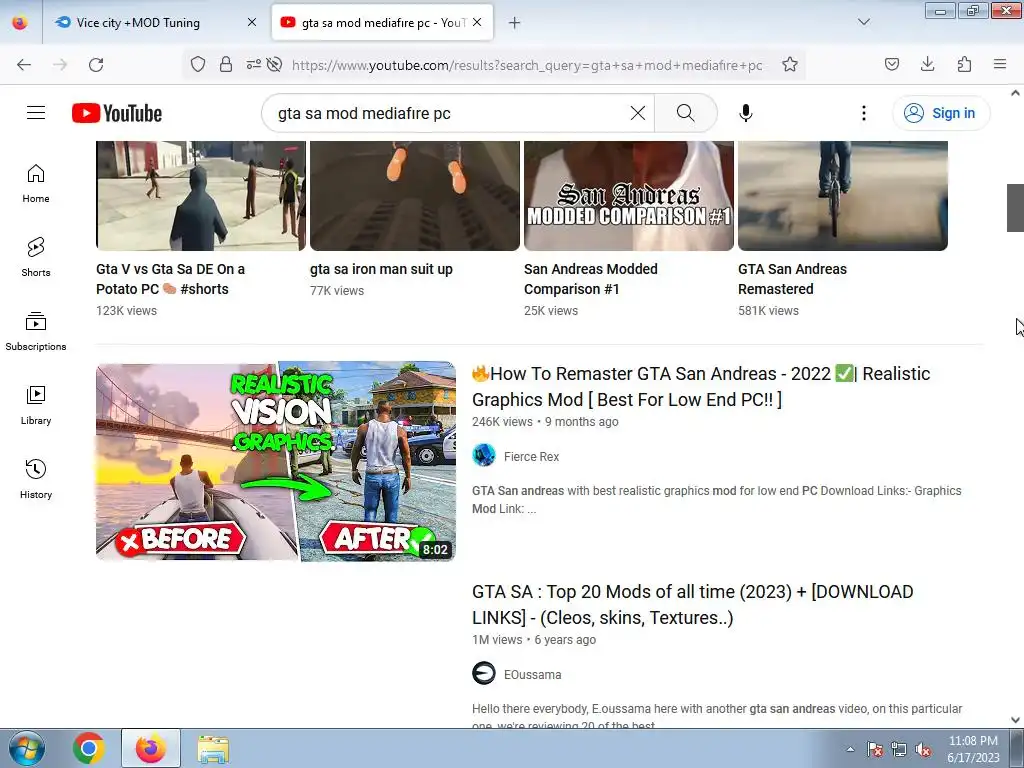1024x768 pixels.
Task: Click the Action Center flag icon
Action: point(874,750)
